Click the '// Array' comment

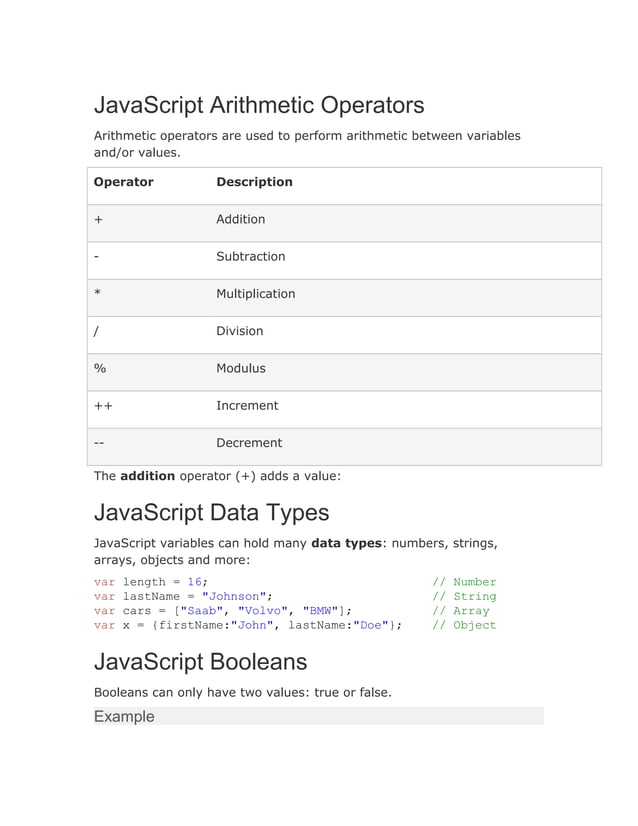pyautogui.click(x=461, y=611)
